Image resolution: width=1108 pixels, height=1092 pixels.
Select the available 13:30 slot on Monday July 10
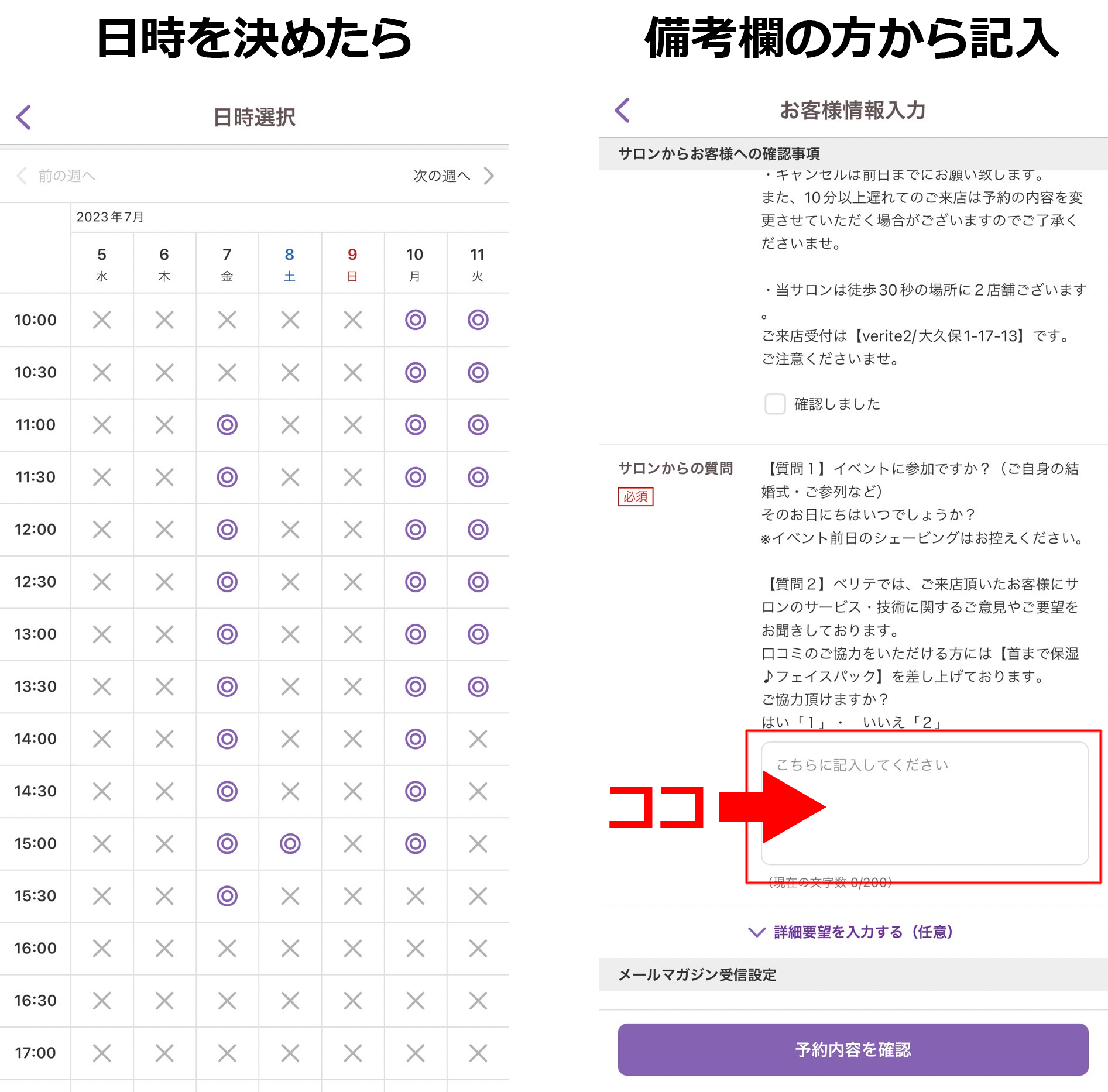click(415, 686)
